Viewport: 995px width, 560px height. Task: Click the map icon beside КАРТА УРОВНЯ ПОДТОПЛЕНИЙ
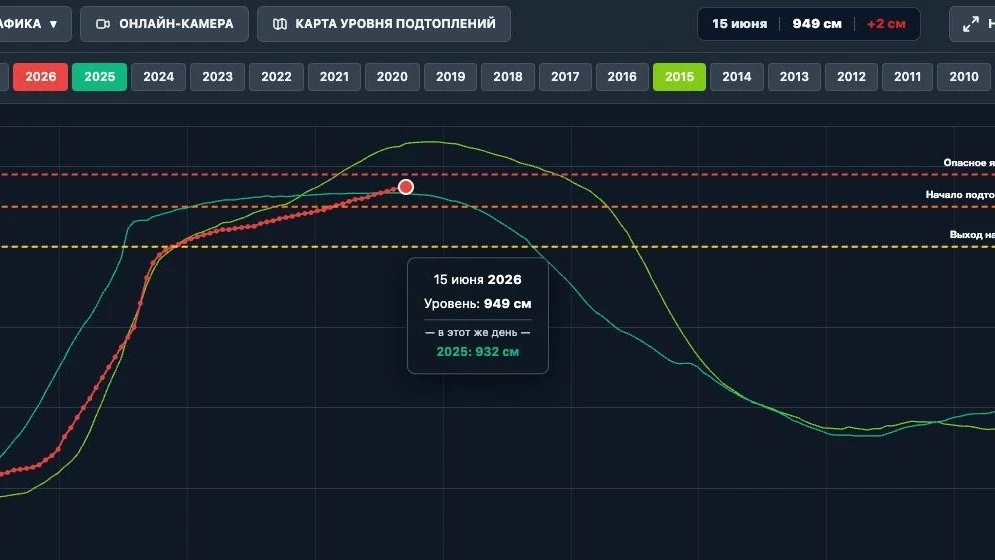(280, 24)
